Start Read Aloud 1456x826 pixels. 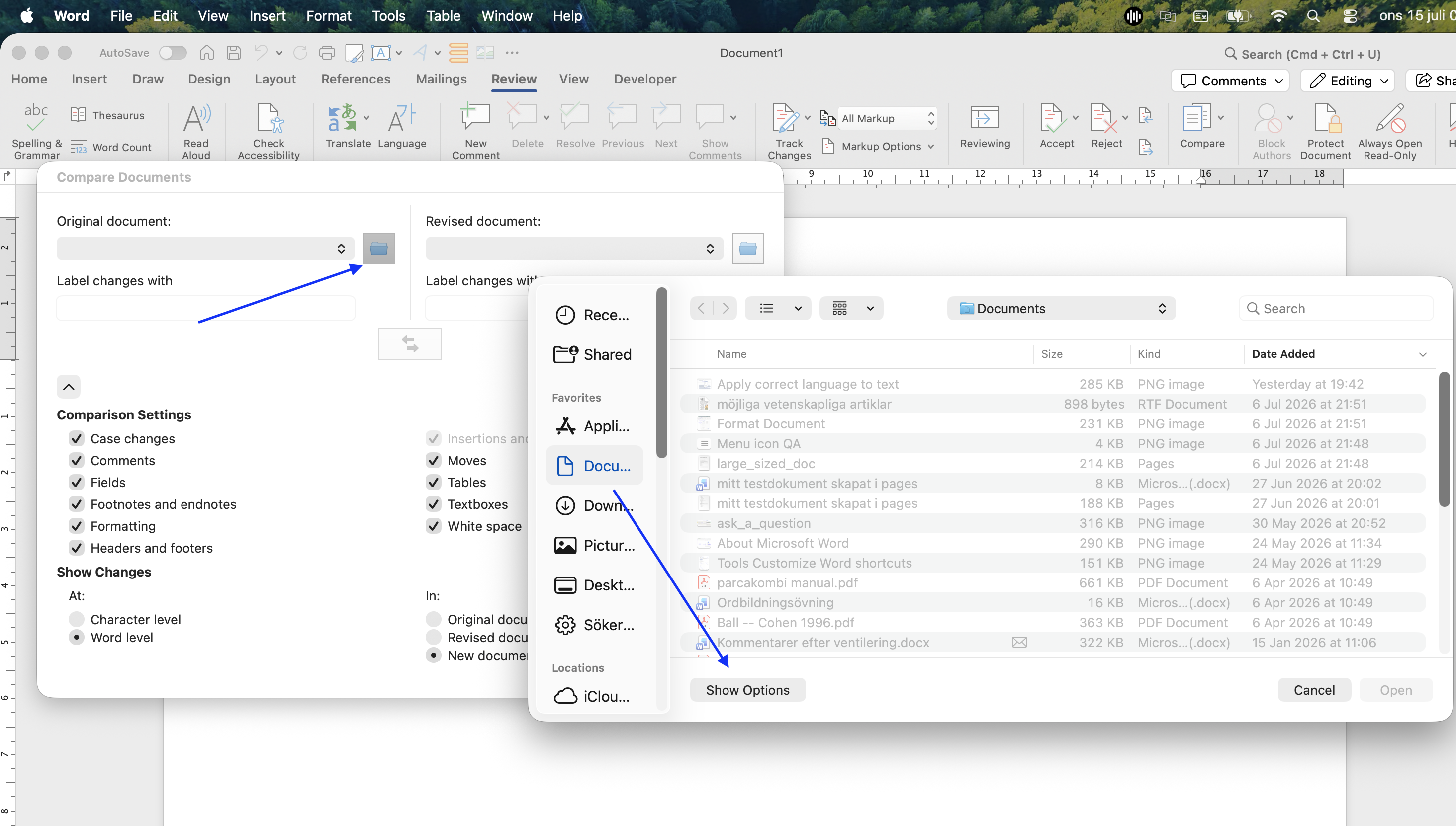196,131
